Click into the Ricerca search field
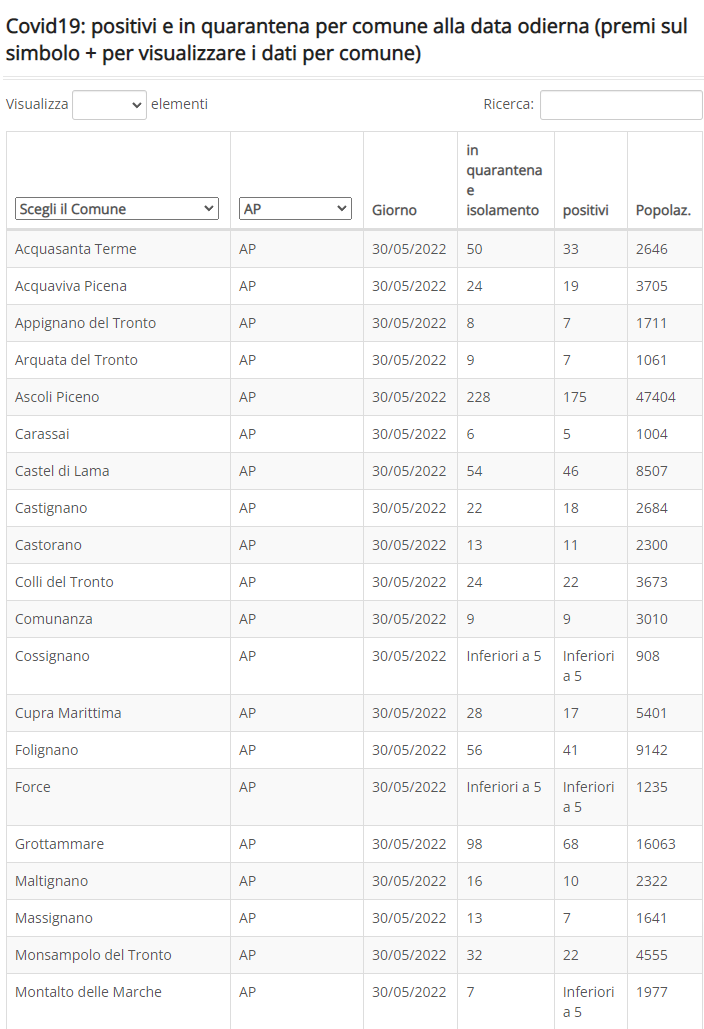 click(621, 105)
